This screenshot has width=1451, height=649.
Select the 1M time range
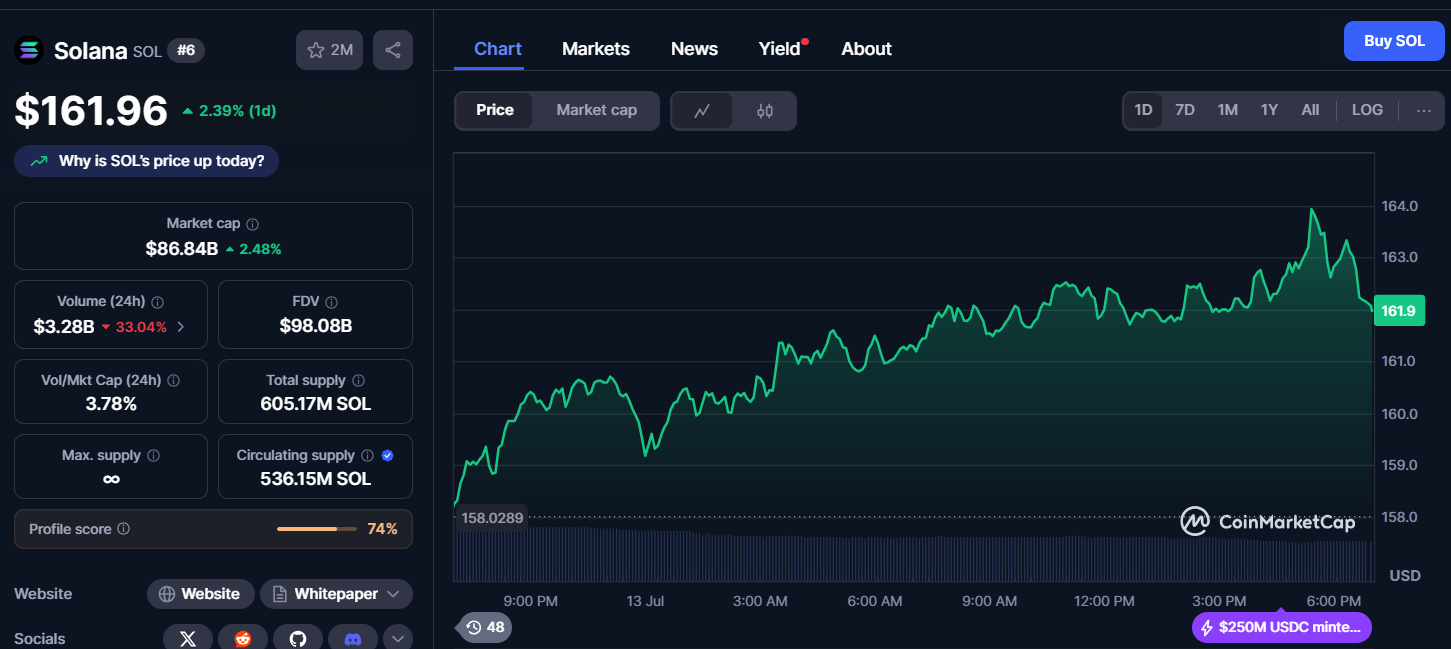pos(1228,110)
